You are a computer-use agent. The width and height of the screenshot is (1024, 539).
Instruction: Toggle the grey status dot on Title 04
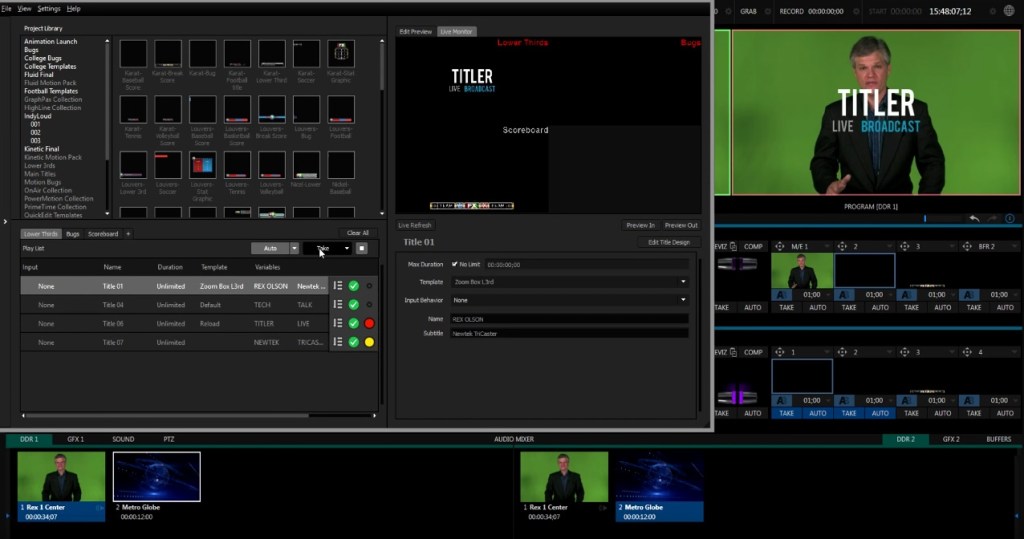point(369,304)
